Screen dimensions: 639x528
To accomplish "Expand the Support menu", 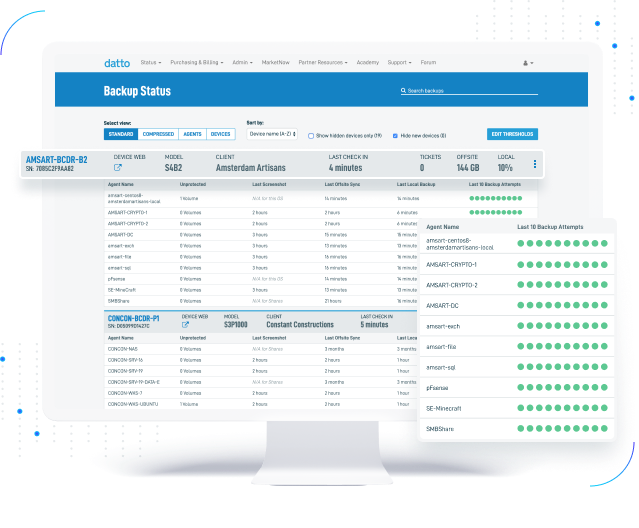I will click(x=399, y=63).
